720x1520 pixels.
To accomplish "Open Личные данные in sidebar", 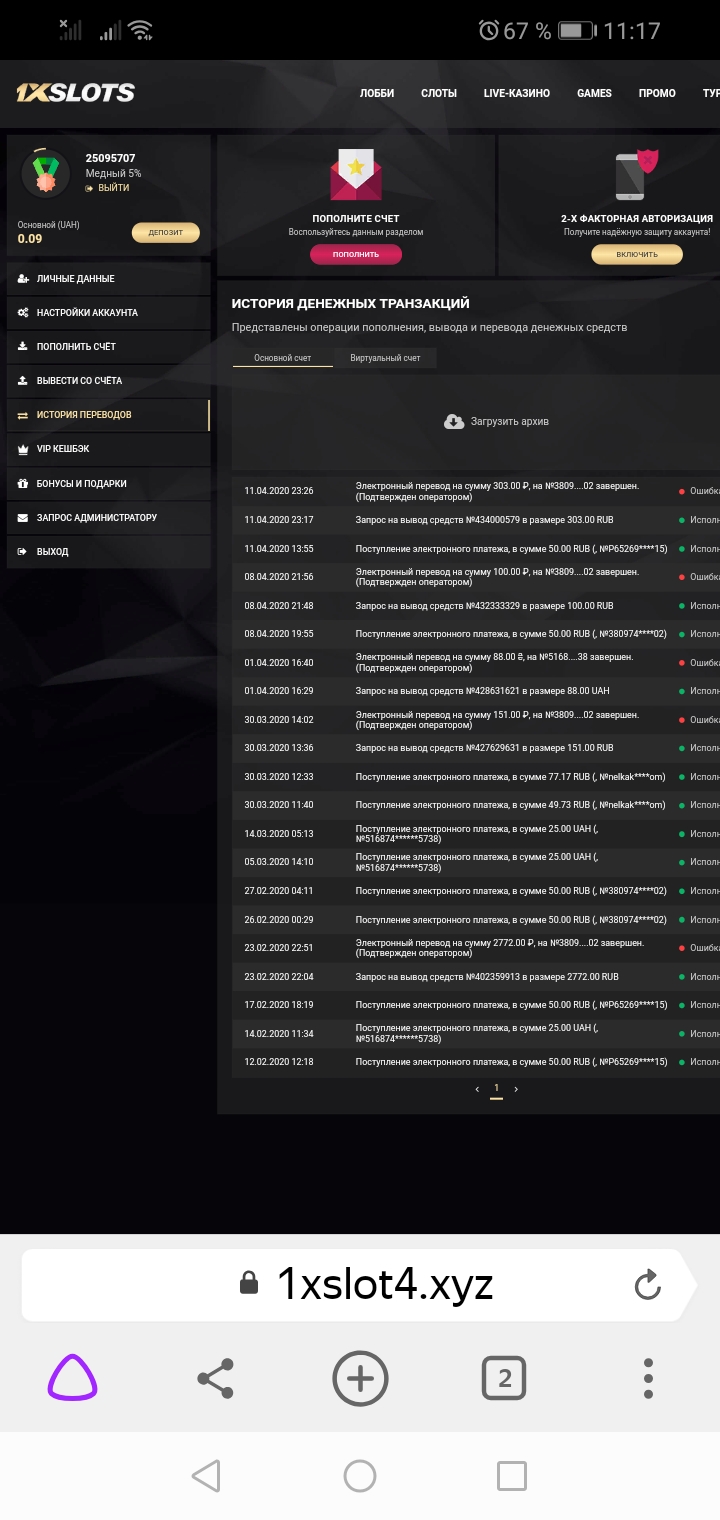I will coord(108,279).
